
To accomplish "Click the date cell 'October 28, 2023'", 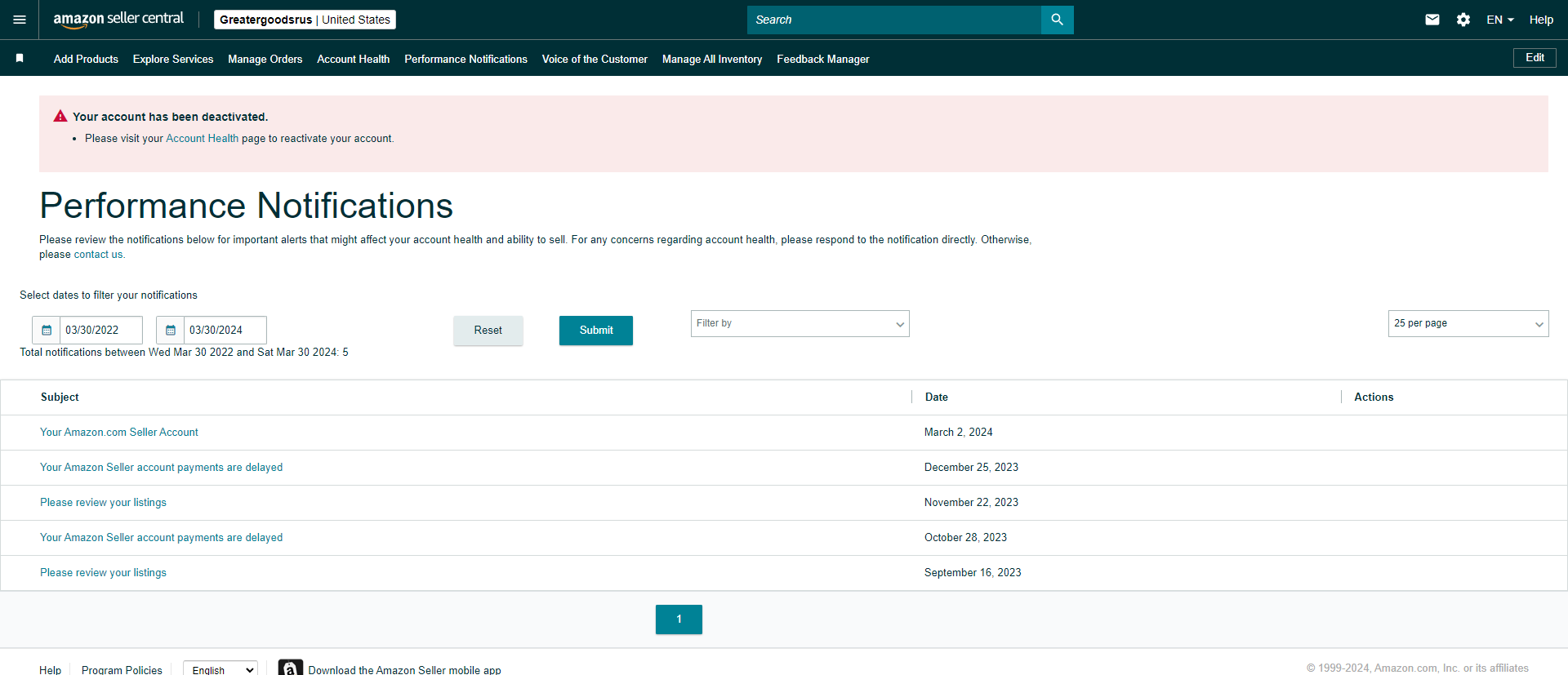I will pyautogui.click(x=965, y=538).
